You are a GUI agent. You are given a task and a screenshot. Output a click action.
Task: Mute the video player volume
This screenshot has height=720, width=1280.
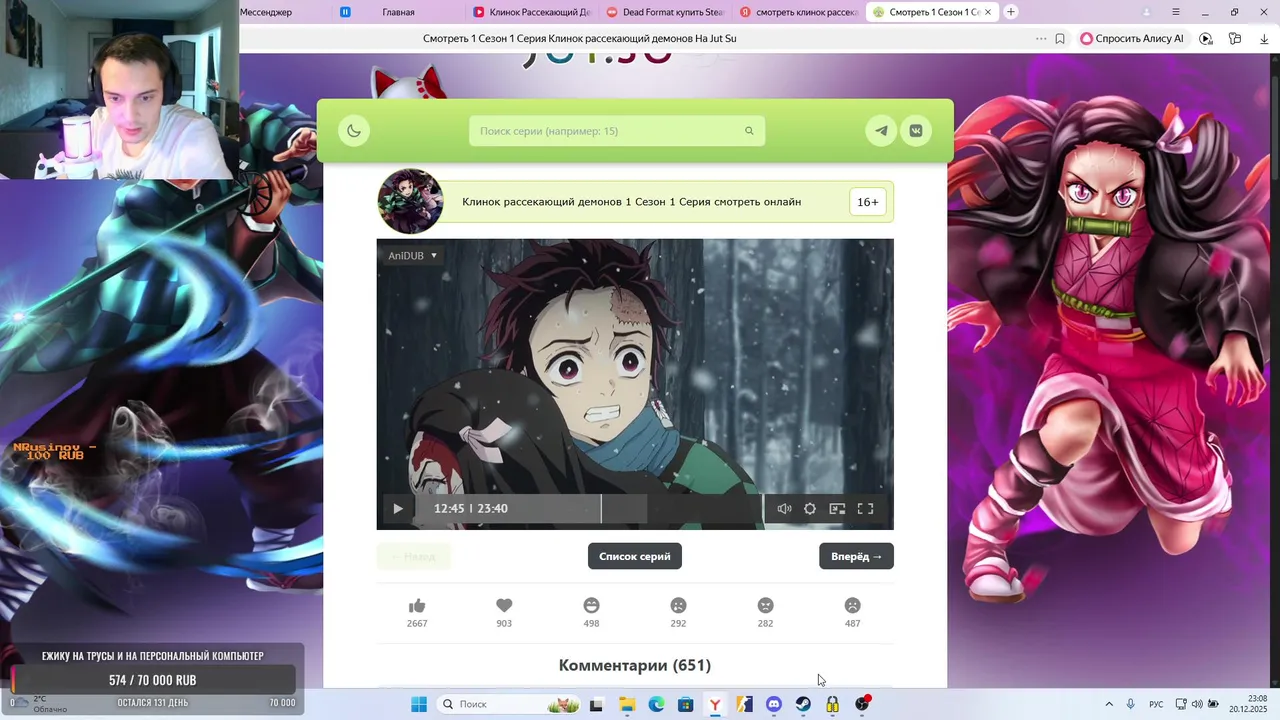[784, 508]
